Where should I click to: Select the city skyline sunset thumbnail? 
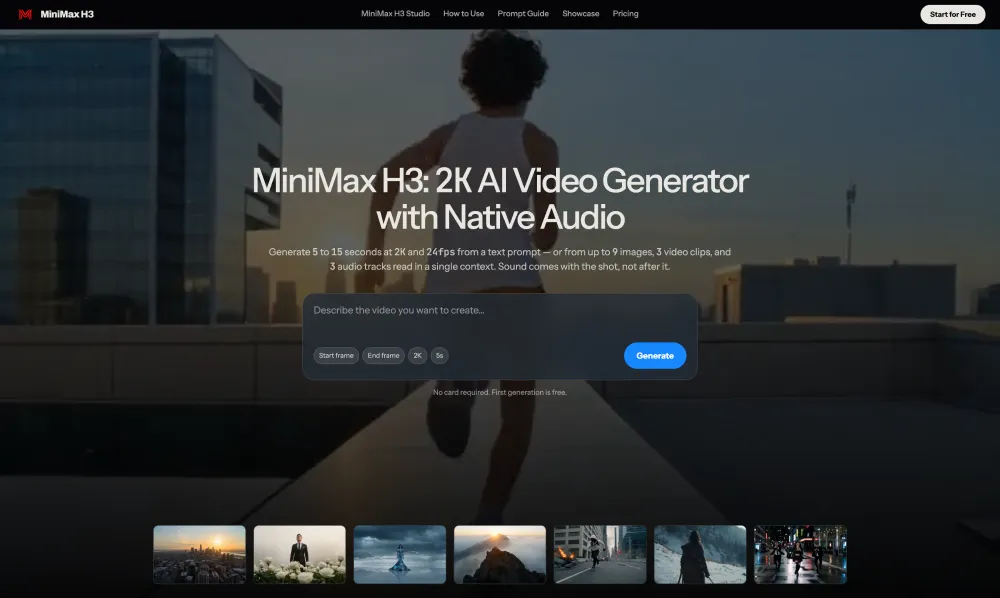(200, 555)
